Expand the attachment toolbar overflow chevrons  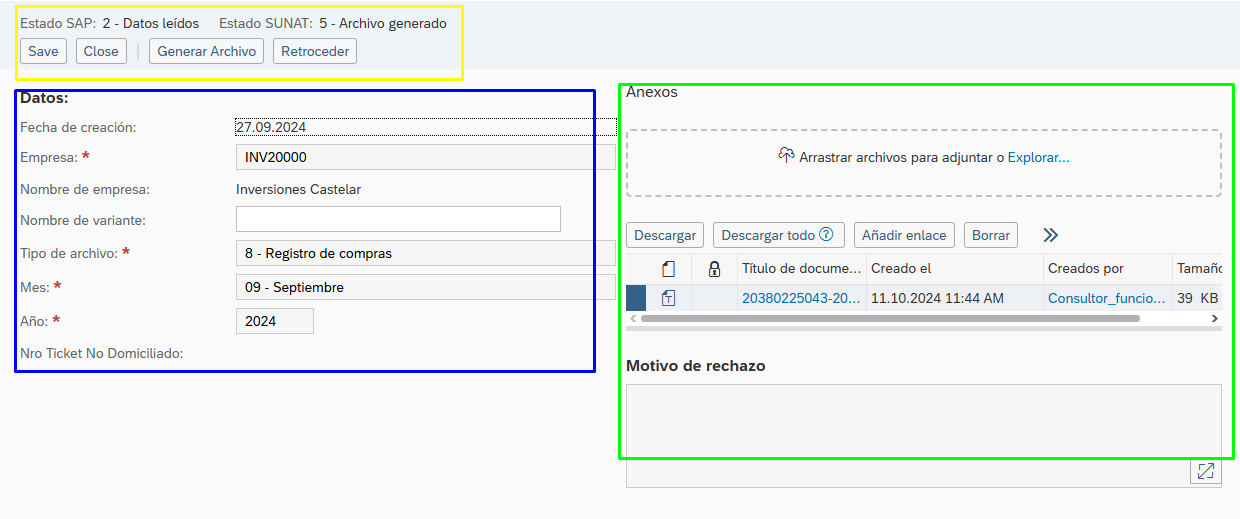coord(1050,235)
